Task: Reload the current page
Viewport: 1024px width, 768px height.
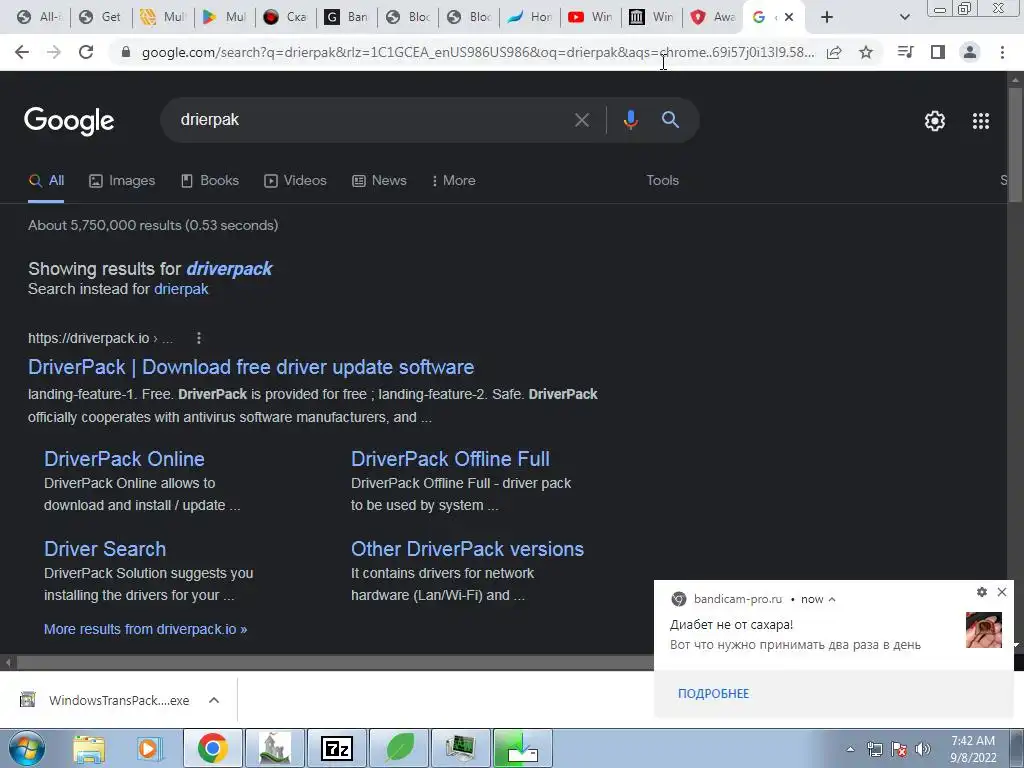Action: pyautogui.click(x=86, y=52)
